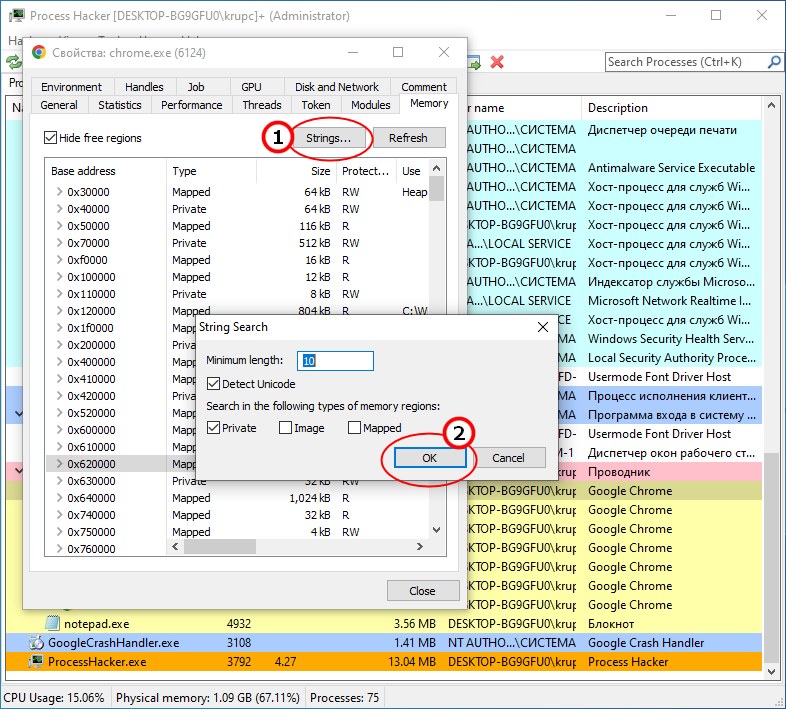Open the Modules tab
This screenshot has height=709, width=786.
370,105
